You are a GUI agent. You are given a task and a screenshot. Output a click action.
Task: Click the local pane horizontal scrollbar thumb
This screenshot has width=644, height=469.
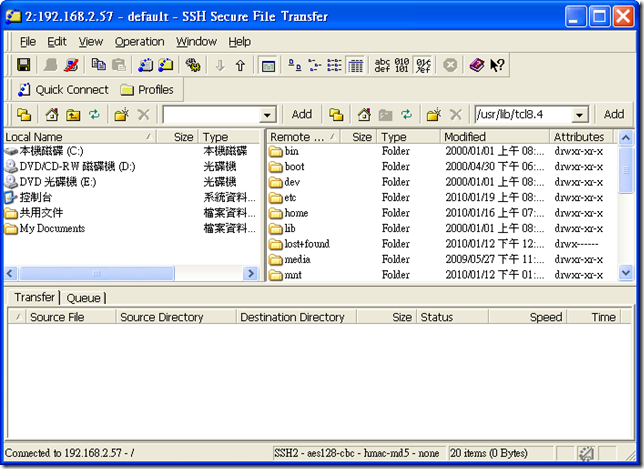pyautogui.click(x=97, y=274)
